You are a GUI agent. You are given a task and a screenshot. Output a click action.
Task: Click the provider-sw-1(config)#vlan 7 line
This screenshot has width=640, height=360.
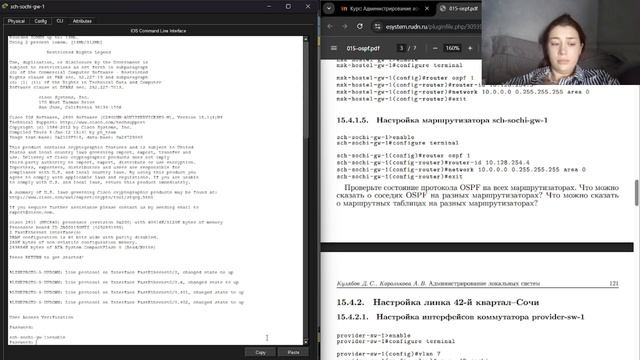[x=389, y=354]
